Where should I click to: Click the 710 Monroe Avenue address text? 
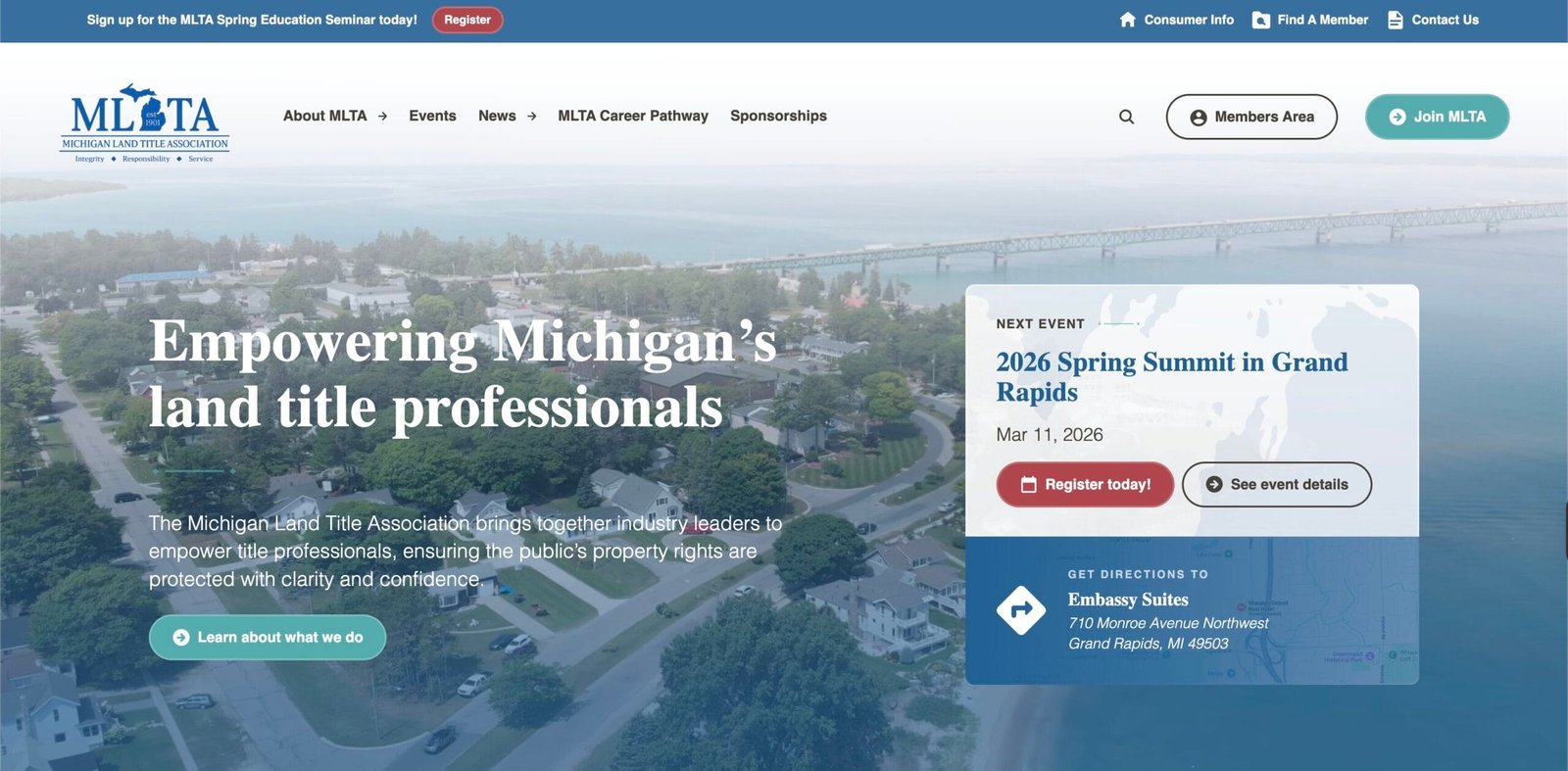click(1167, 623)
